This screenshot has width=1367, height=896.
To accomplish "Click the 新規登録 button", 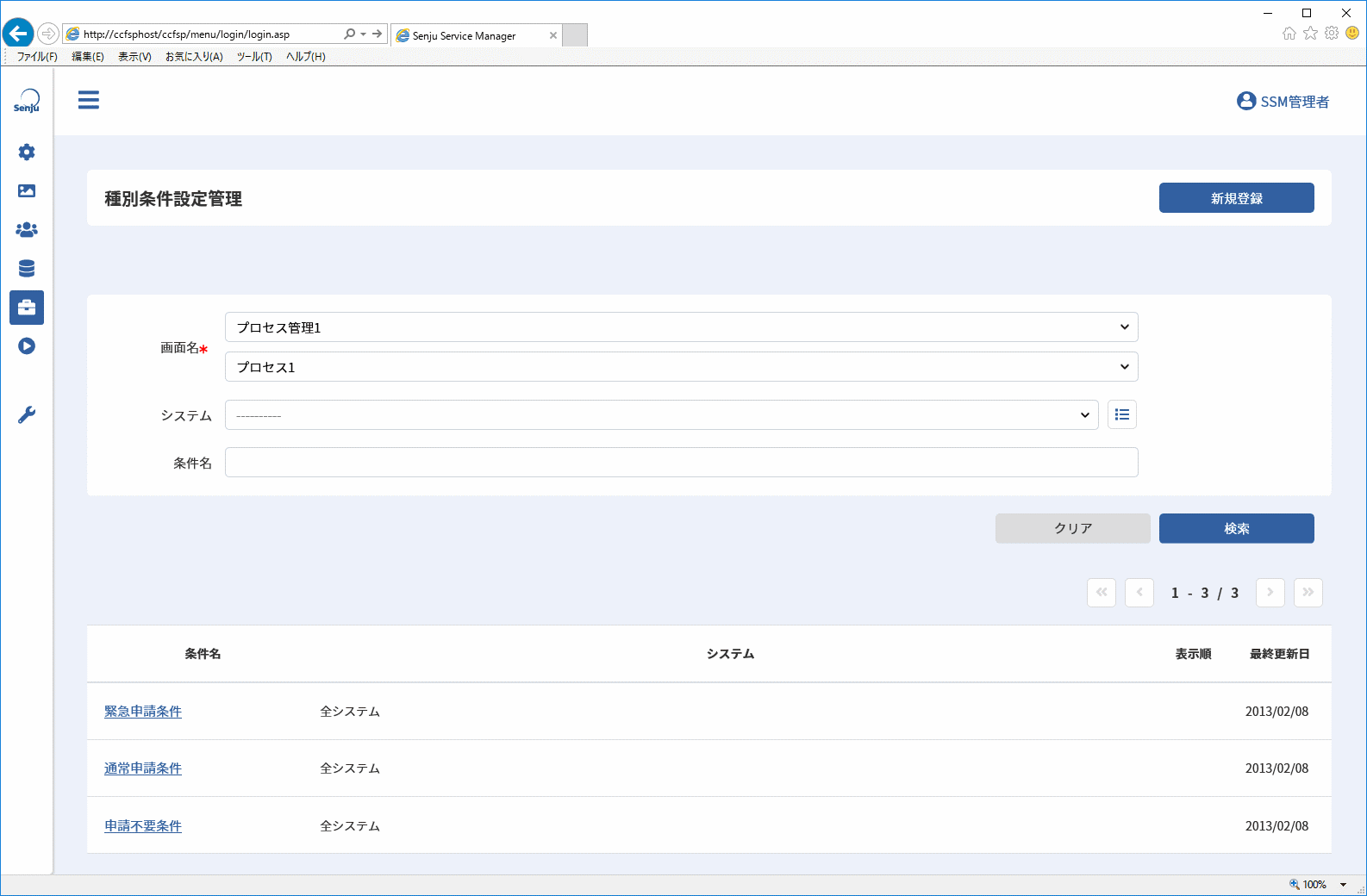I will tap(1237, 198).
